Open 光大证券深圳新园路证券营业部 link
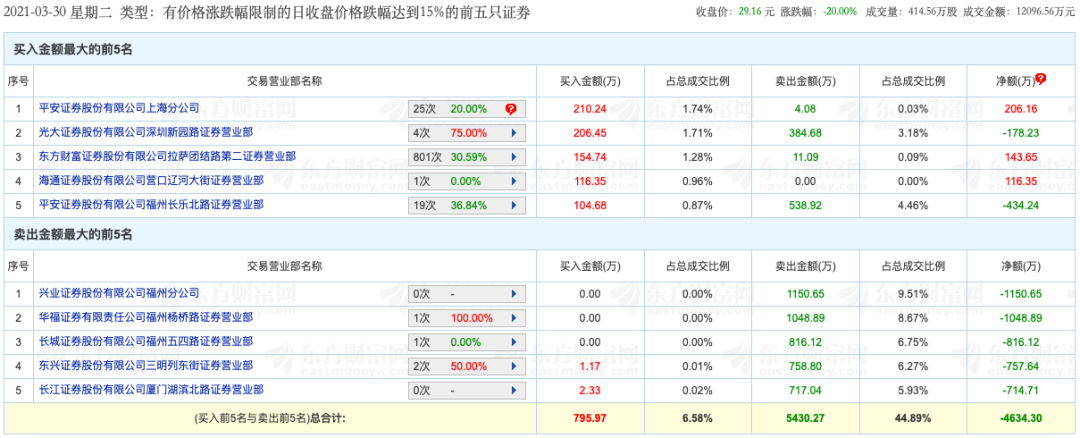 145,132
